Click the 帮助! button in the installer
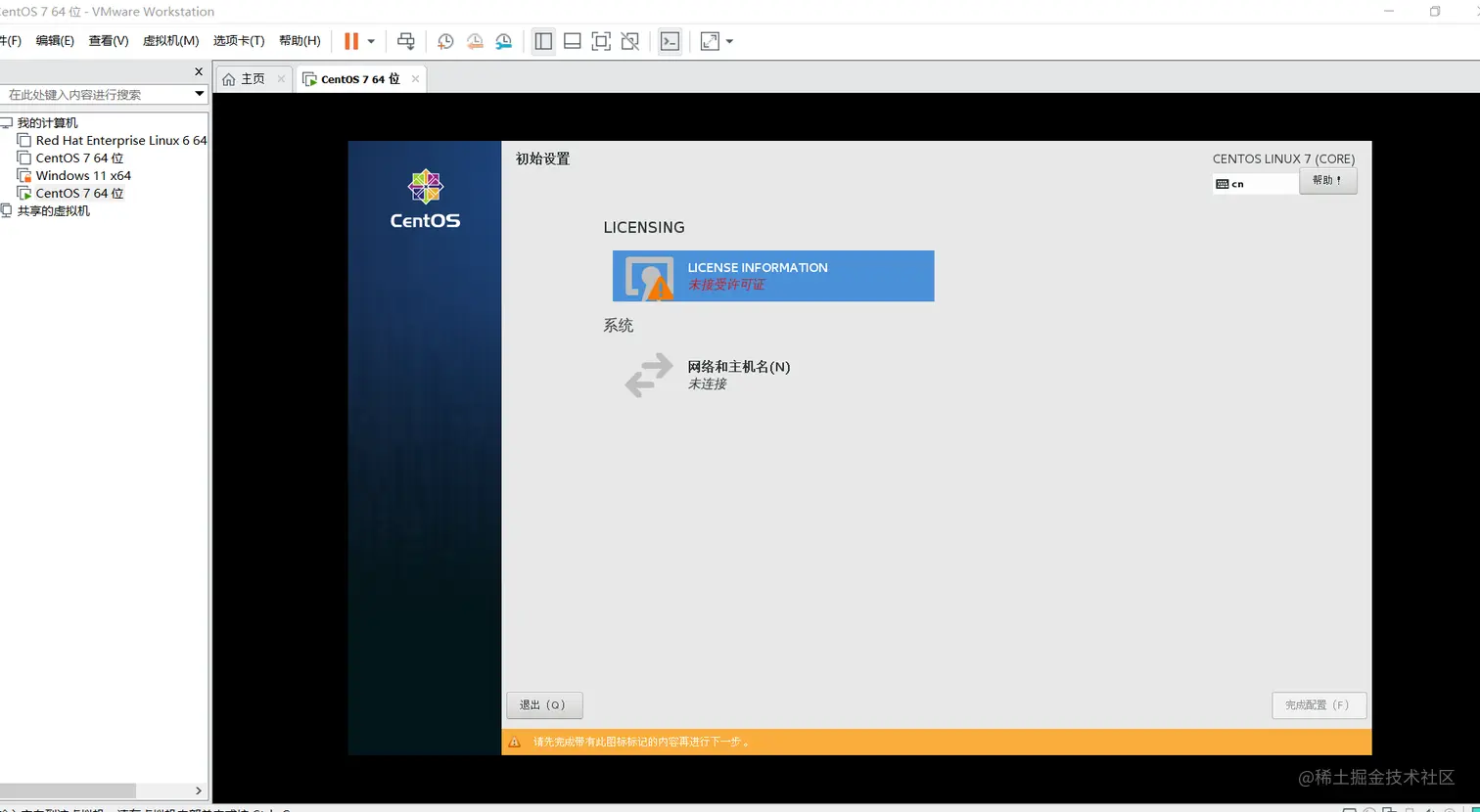This screenshot has height=812, width=1480. click(1328, 181)
